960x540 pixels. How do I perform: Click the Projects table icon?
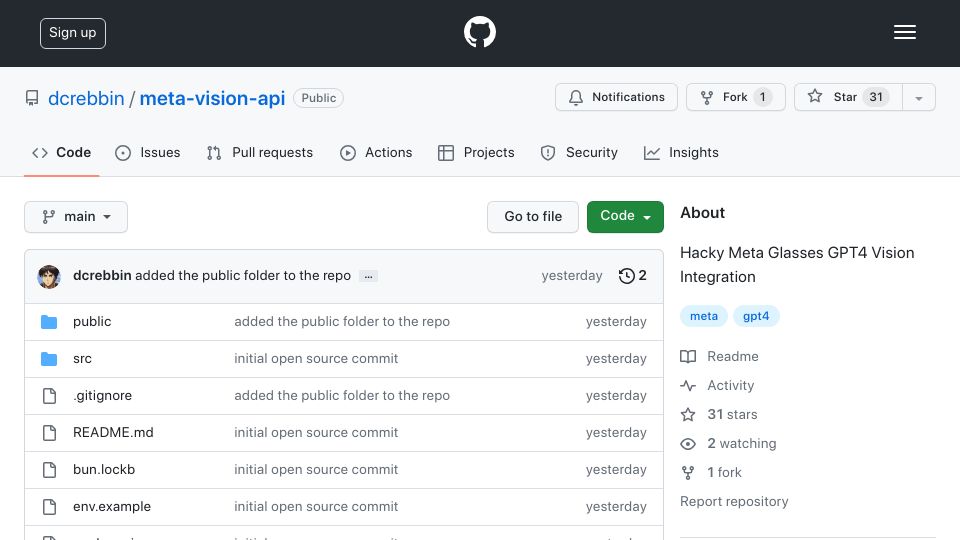point(446,153)
